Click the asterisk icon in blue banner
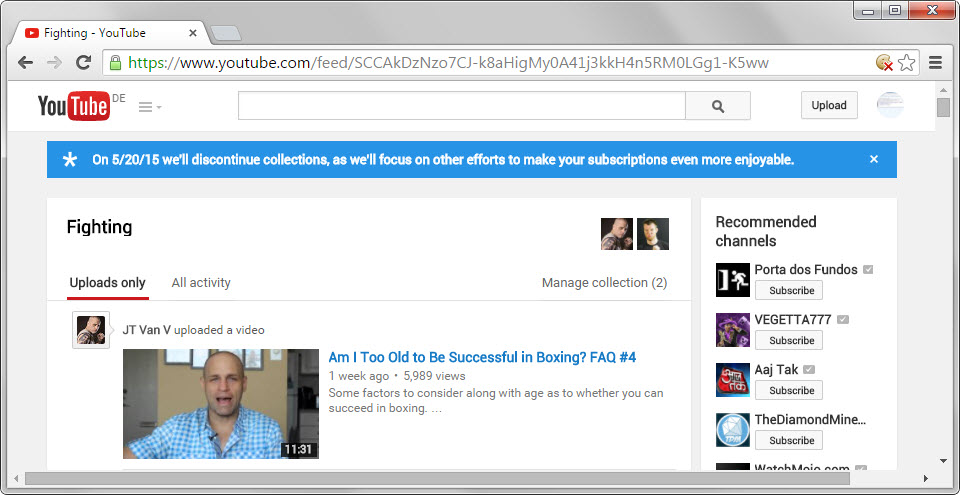 (x=70, y=160)
